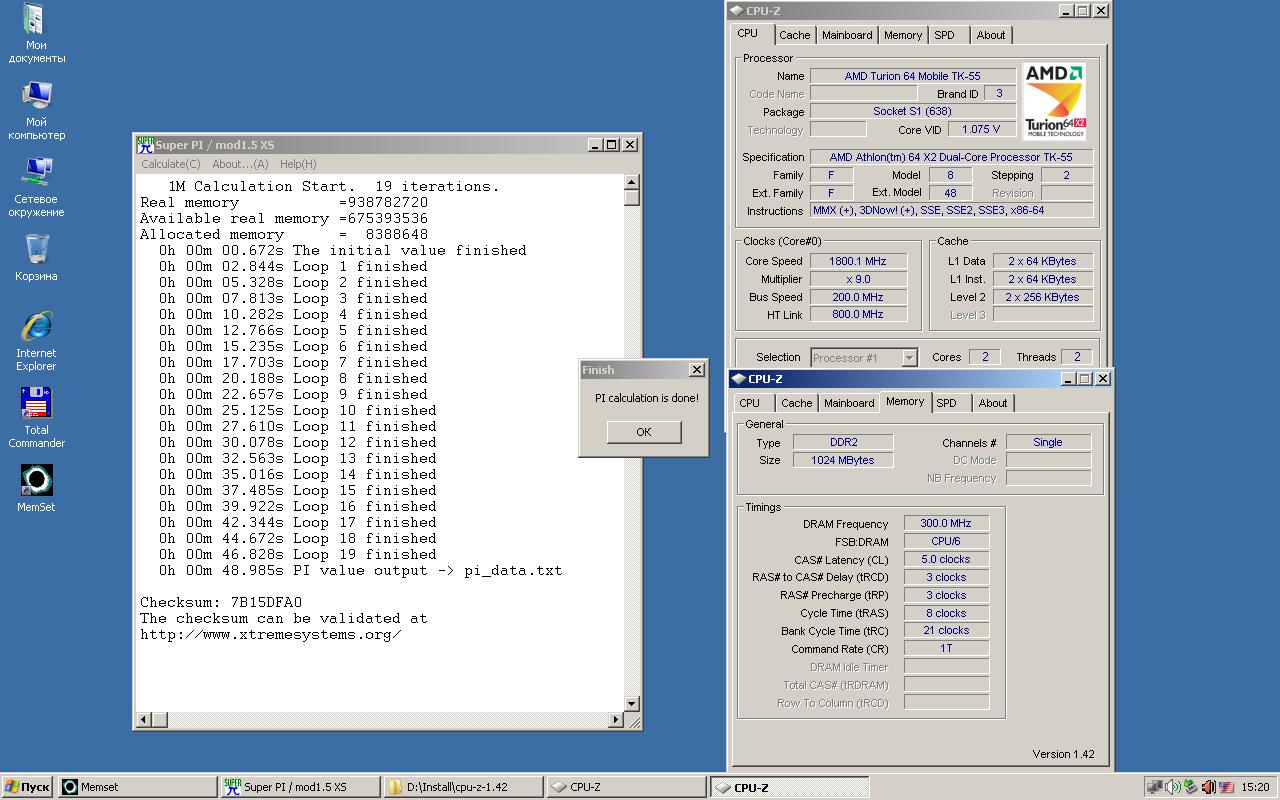Screen dimensions: 1280x800
Task: Open the Processor #1 selection dropdown
Action: point(864,357)
